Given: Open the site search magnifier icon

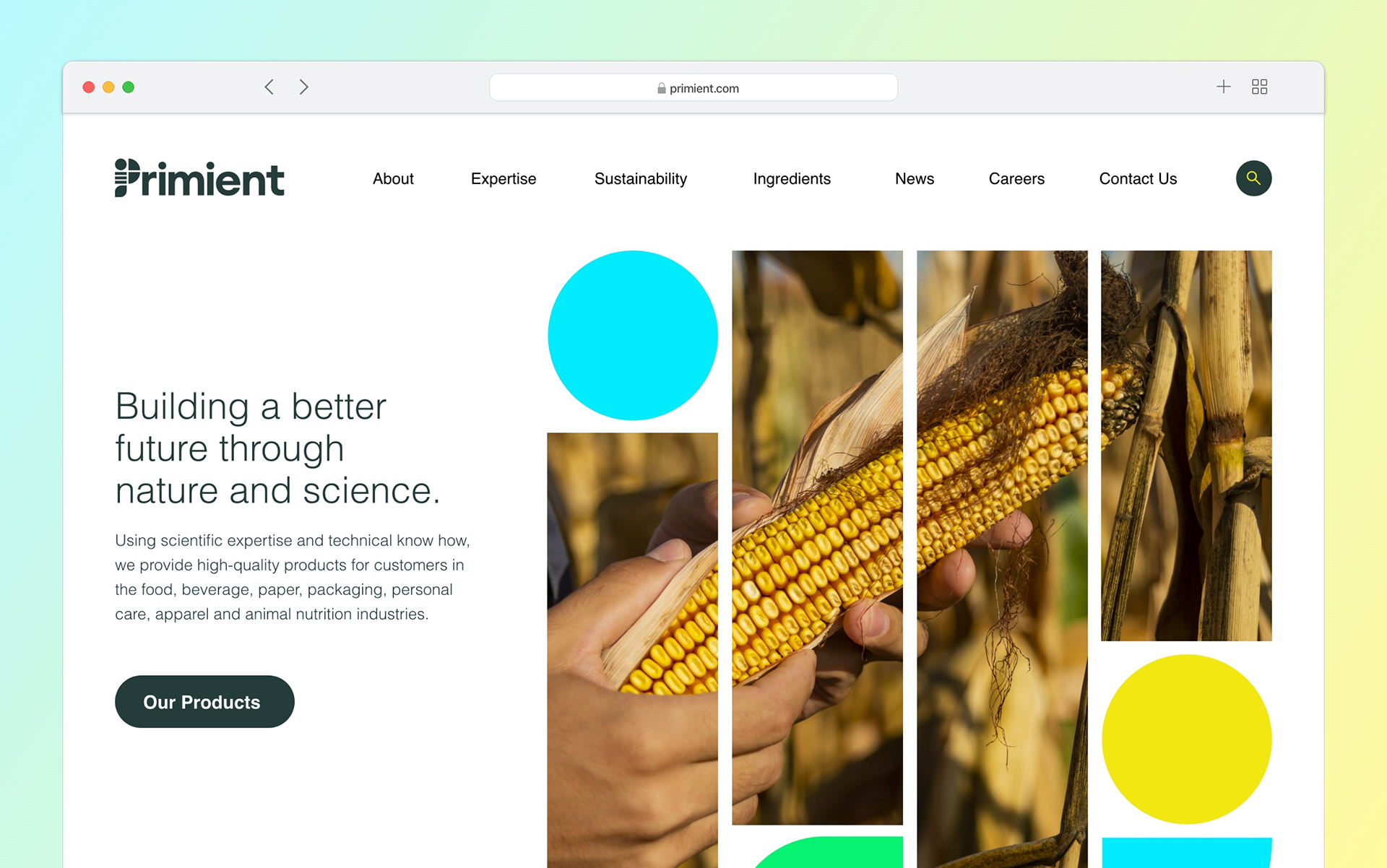Looking at the screenshot, I should click(x=1253, y=178).
